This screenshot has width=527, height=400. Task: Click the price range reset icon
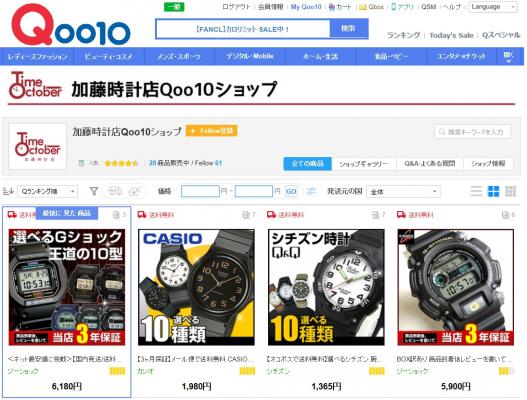point(311,191)
